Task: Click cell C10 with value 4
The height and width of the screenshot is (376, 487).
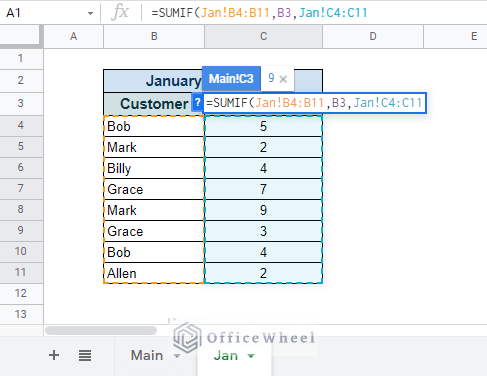Action: [x=263, y=252]
